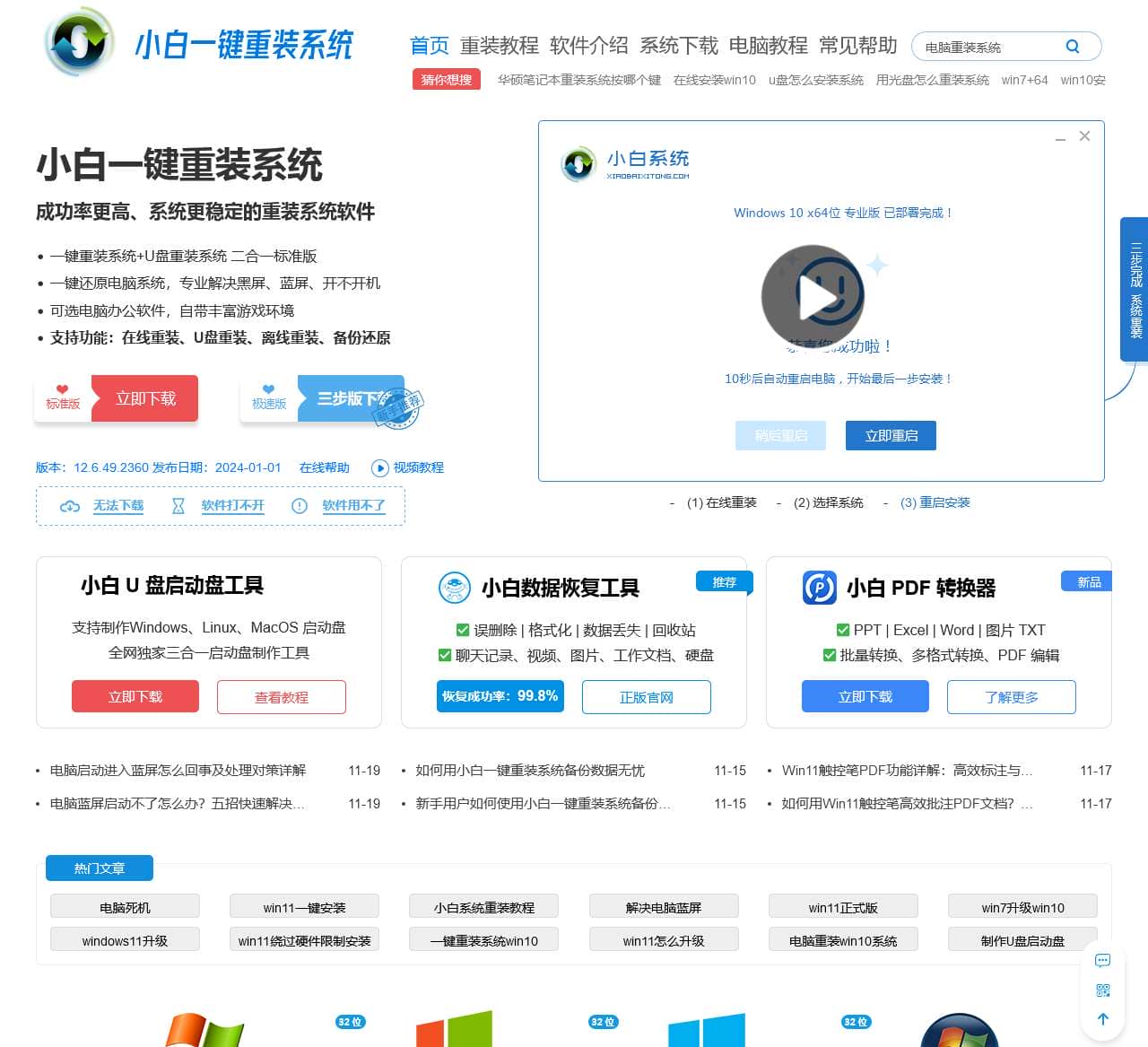
Task: Click the red 立即下载 standard version button
Action: click(x=144, y=398)
